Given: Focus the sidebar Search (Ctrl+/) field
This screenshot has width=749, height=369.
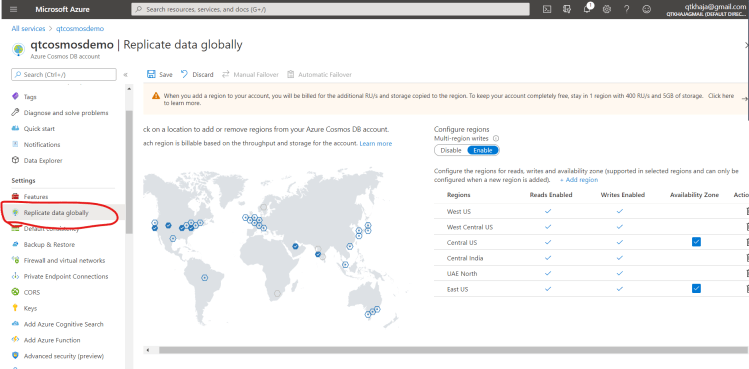Looking at the screenshot, I should (64, 75).
